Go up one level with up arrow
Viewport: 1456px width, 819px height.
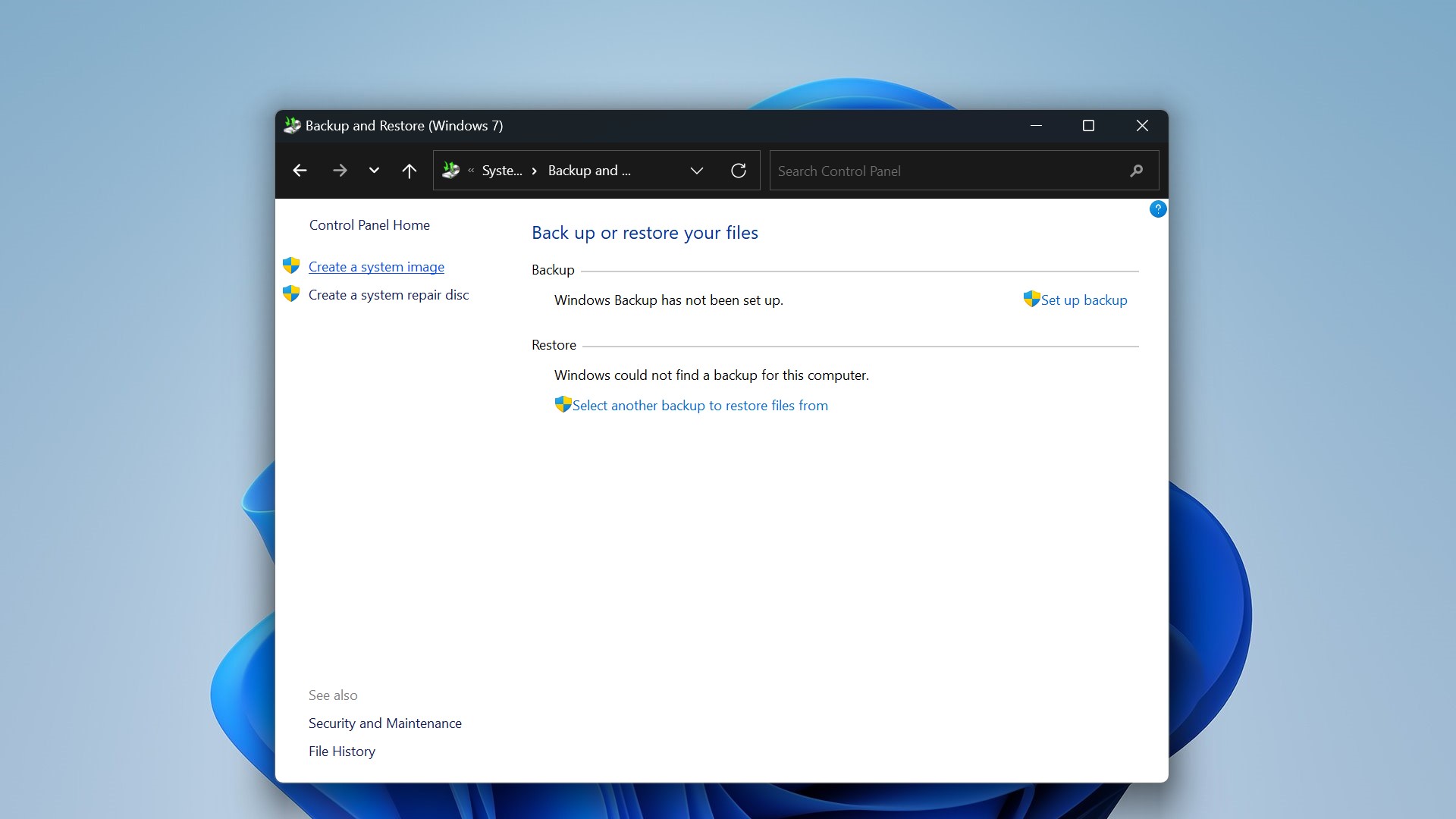[x=409, y=171]
